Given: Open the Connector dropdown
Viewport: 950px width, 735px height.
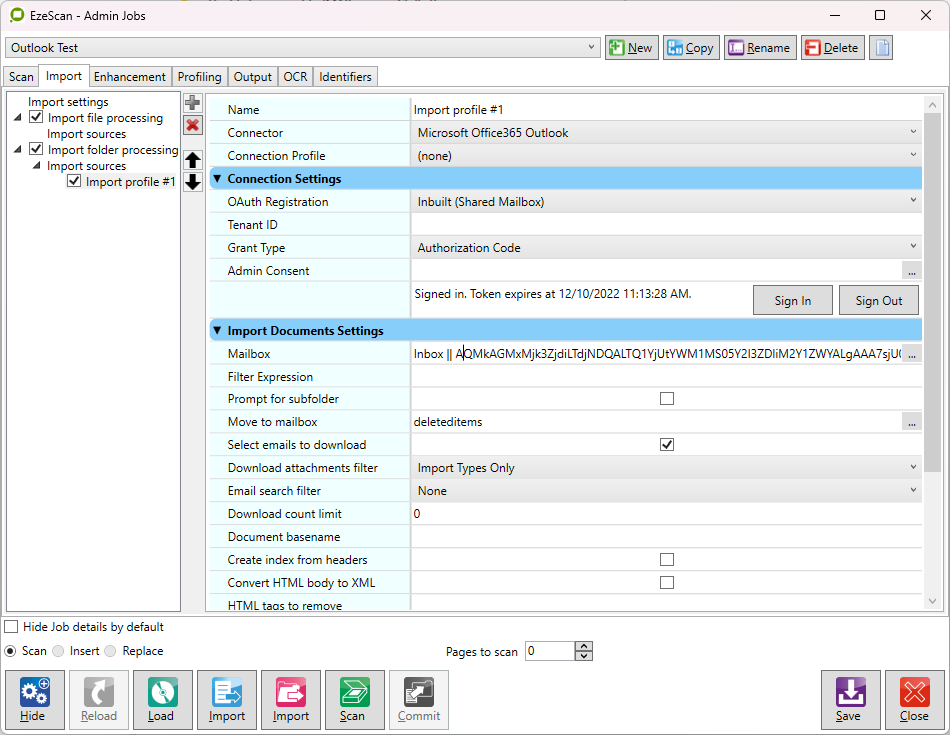Looking at the screenshot, I should [666, 133].
